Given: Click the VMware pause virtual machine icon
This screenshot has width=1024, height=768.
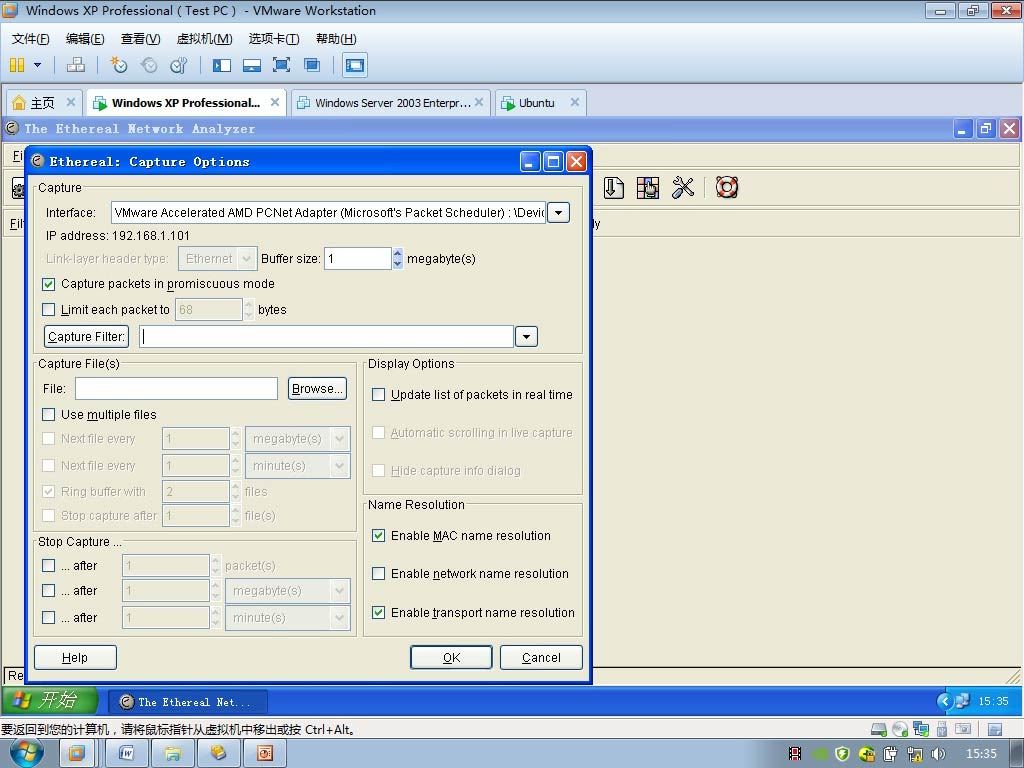Looking at the screenshot, I should [17, 65].
